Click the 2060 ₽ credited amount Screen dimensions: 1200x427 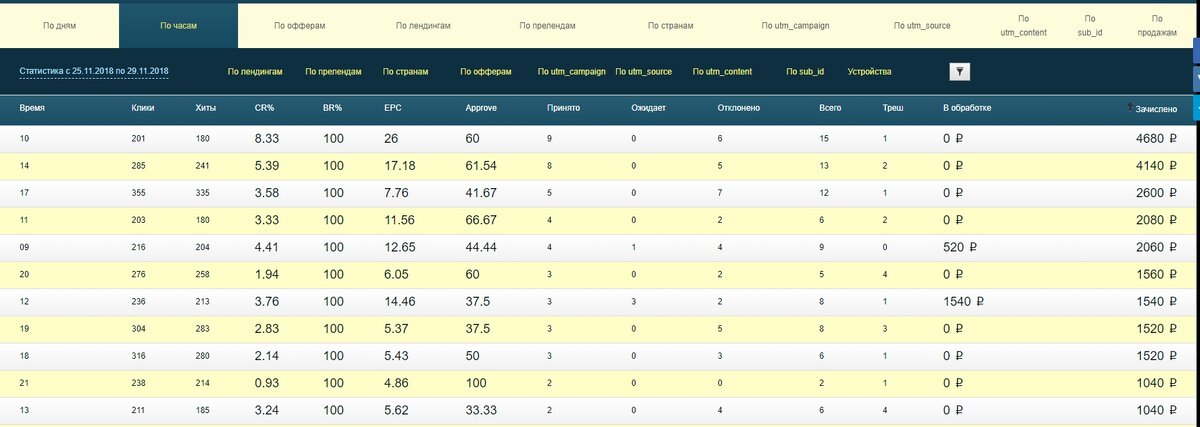tap(1156, 246)
